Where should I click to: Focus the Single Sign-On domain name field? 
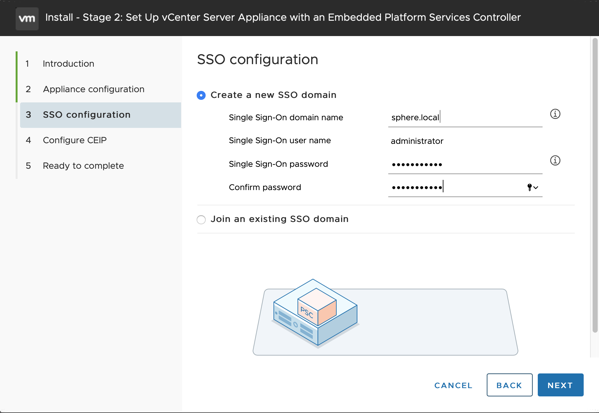465,117
